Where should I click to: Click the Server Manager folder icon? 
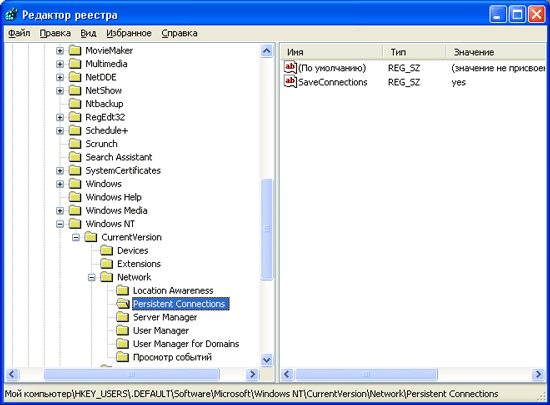(x=122, y=317)
